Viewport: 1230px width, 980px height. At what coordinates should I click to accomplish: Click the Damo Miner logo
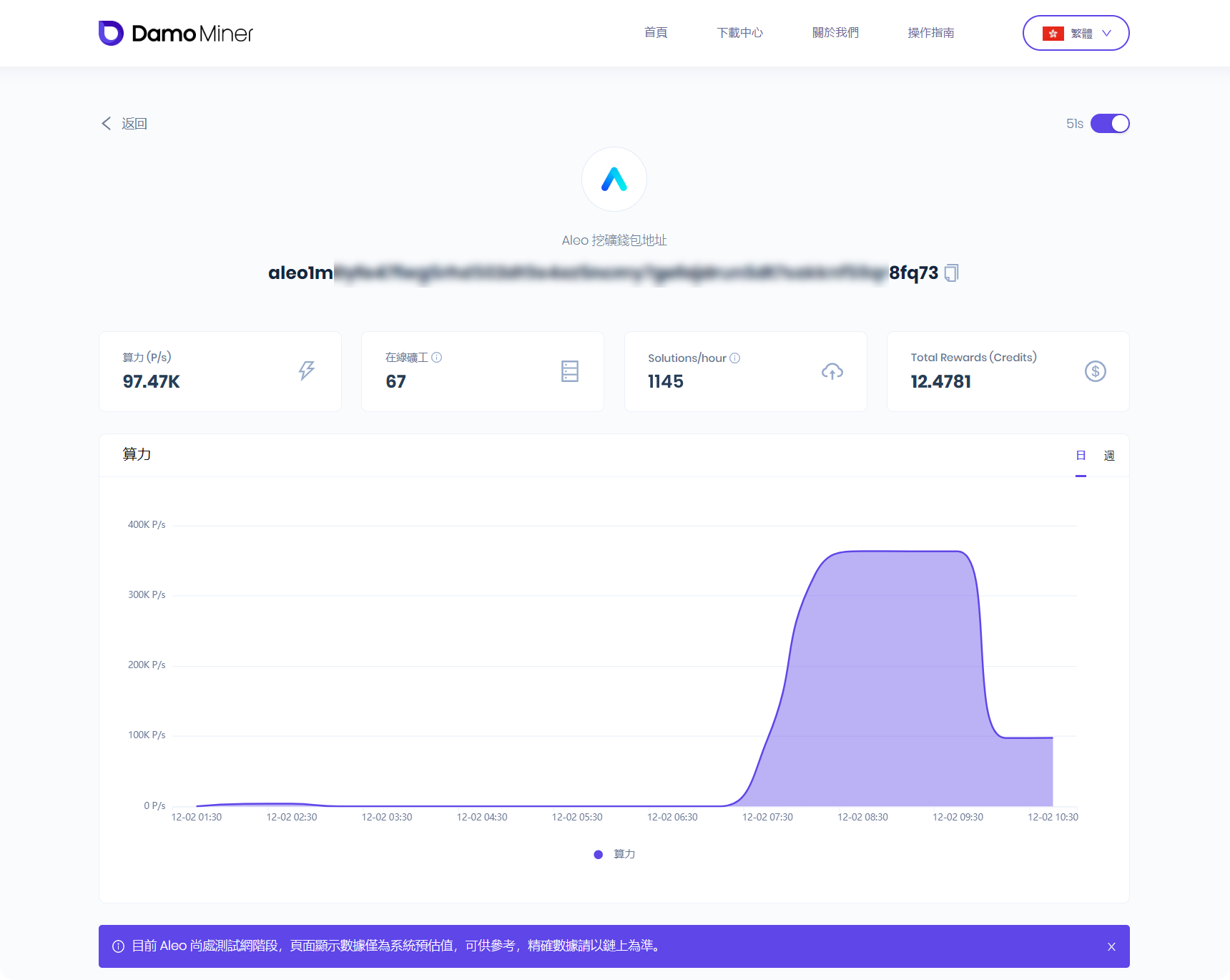point(176,33)
